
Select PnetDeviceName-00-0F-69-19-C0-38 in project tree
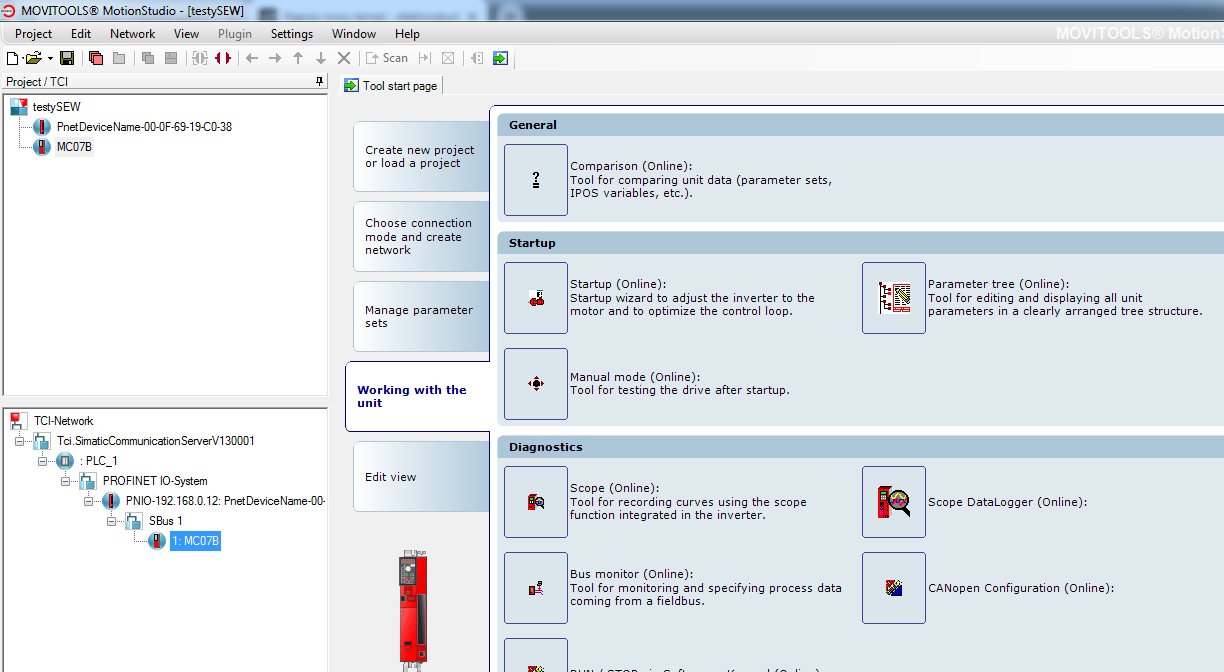(144, 127)
